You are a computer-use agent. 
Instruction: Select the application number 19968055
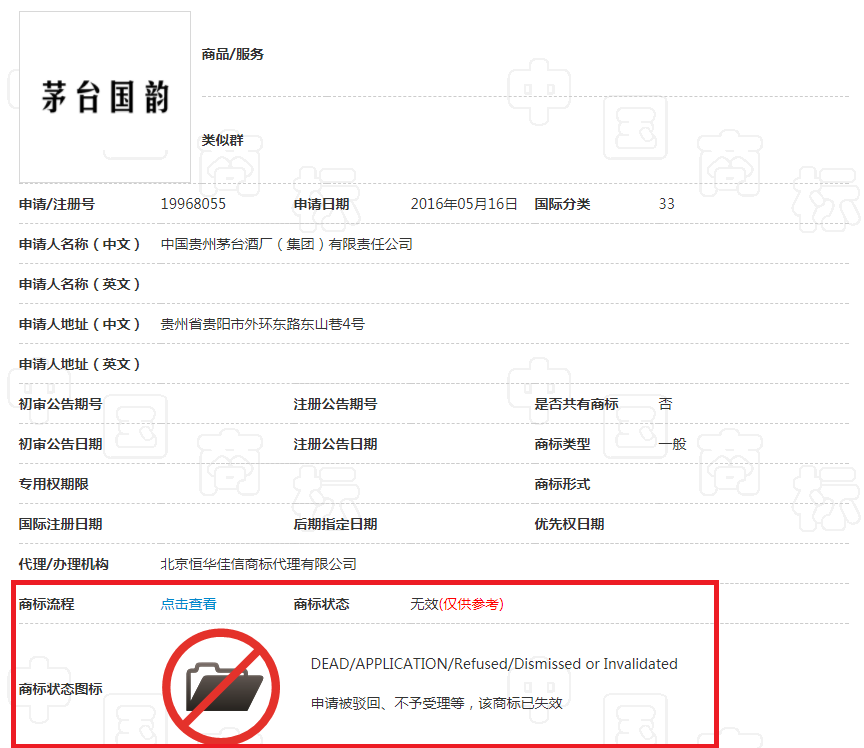(x=193, y=204)
